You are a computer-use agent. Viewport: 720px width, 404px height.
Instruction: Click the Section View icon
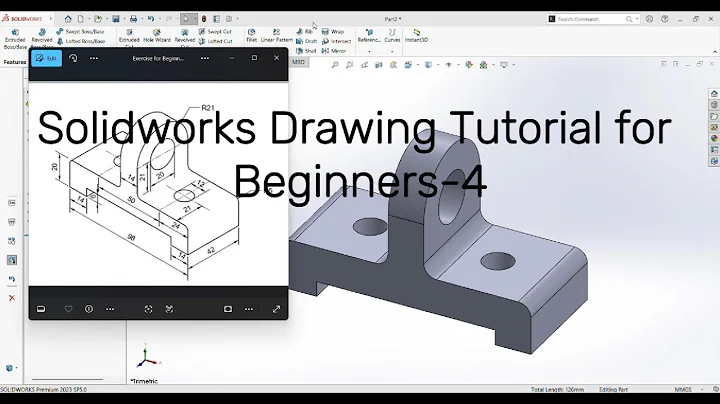coord(379,65)
